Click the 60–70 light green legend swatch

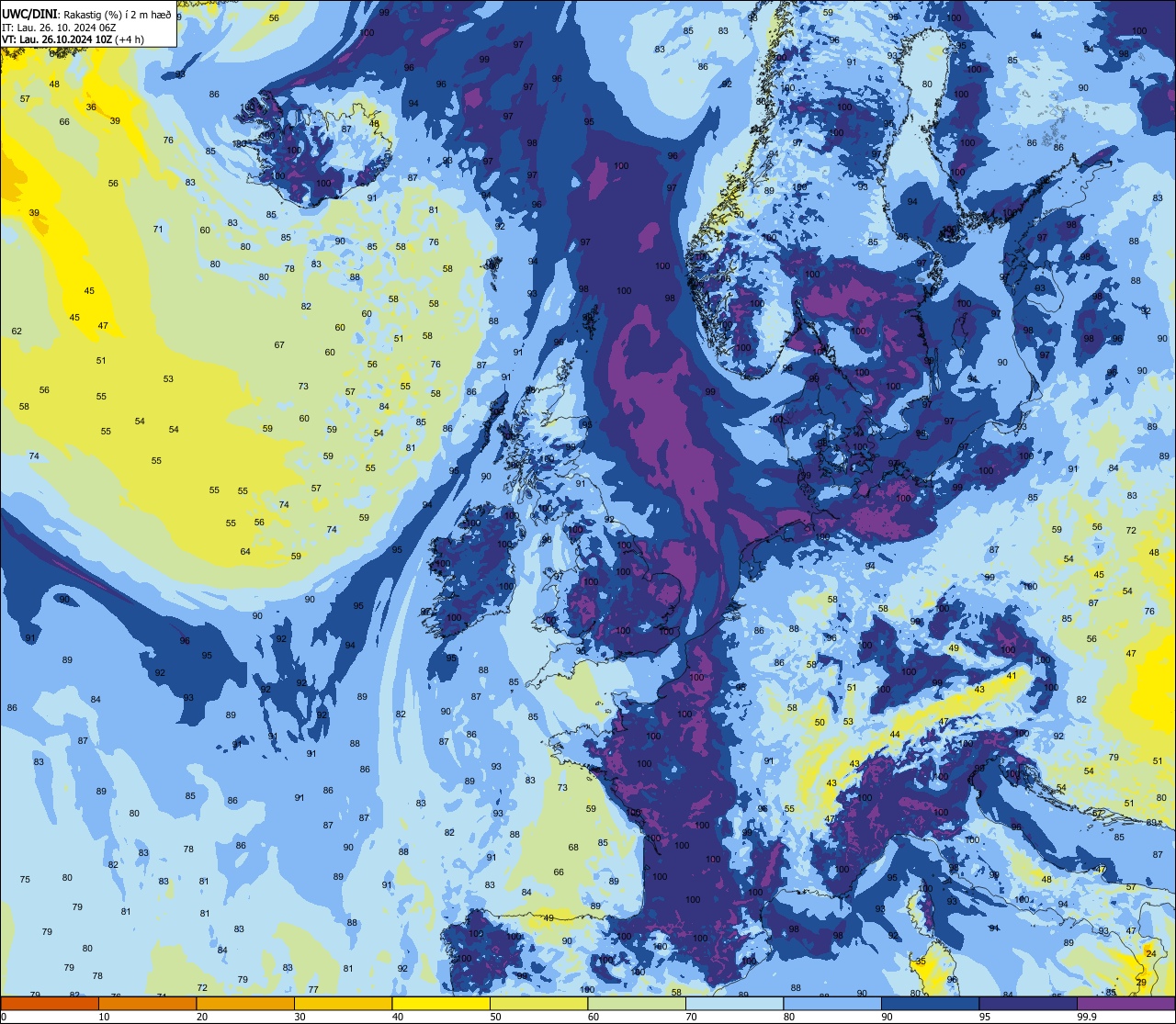click(x=637, y=1003)
